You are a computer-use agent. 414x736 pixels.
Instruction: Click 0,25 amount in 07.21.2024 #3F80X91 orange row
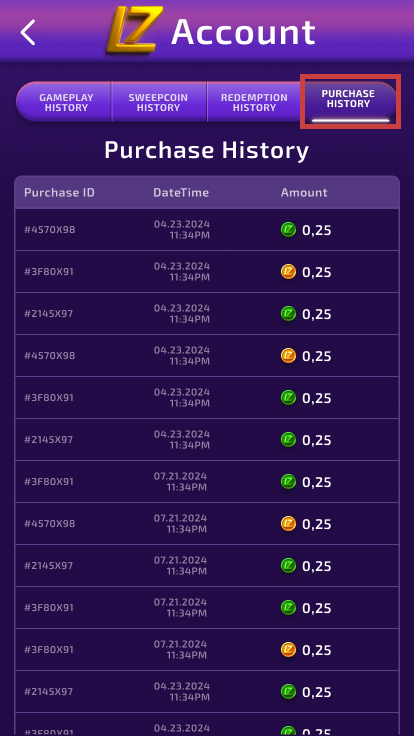click(317, 650)
